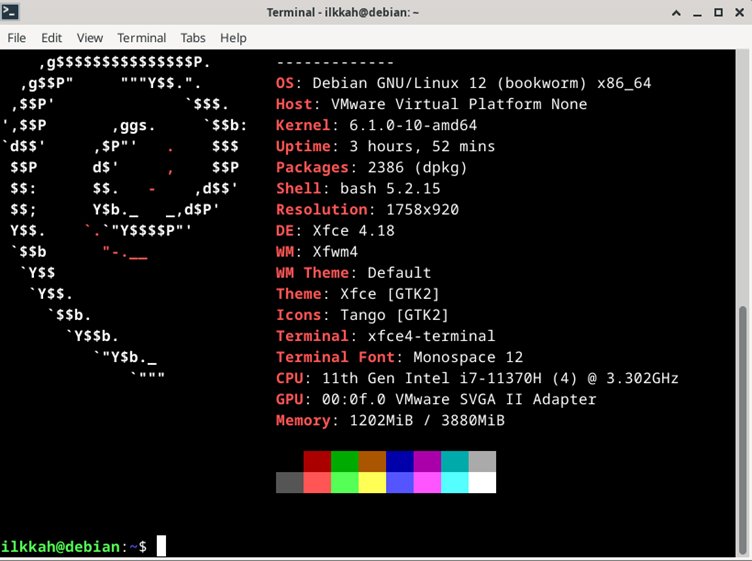
Task: Click the white color block
Action: tap(482, 483)
